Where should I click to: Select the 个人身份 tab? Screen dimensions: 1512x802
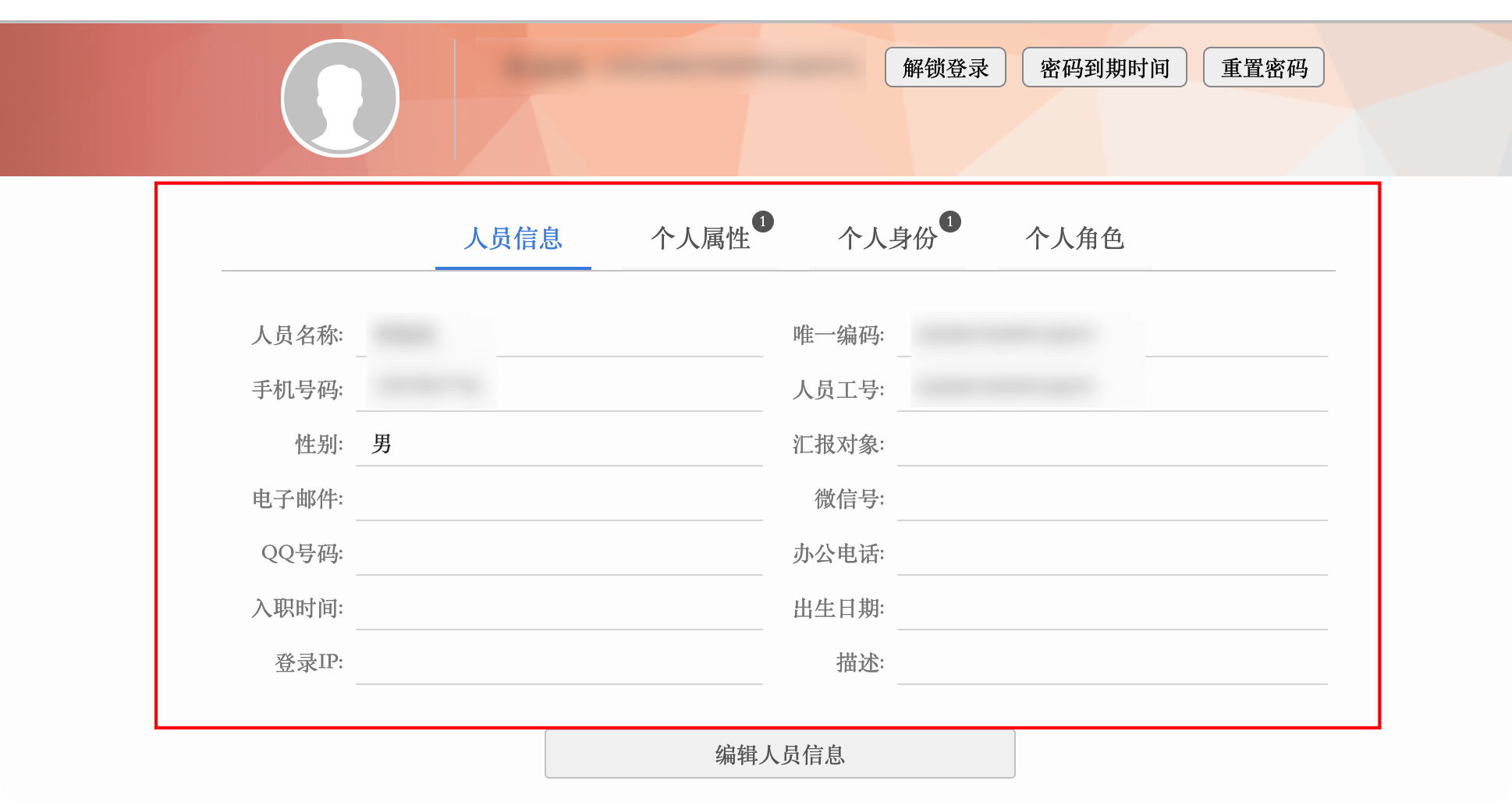click(x=887, y=239)
